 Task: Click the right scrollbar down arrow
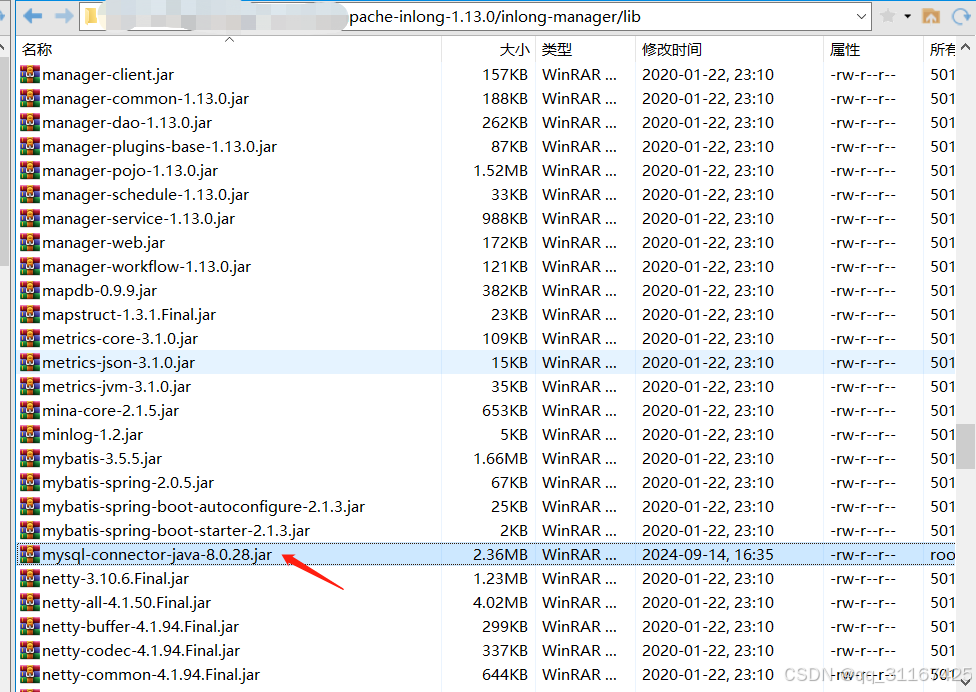967,685
